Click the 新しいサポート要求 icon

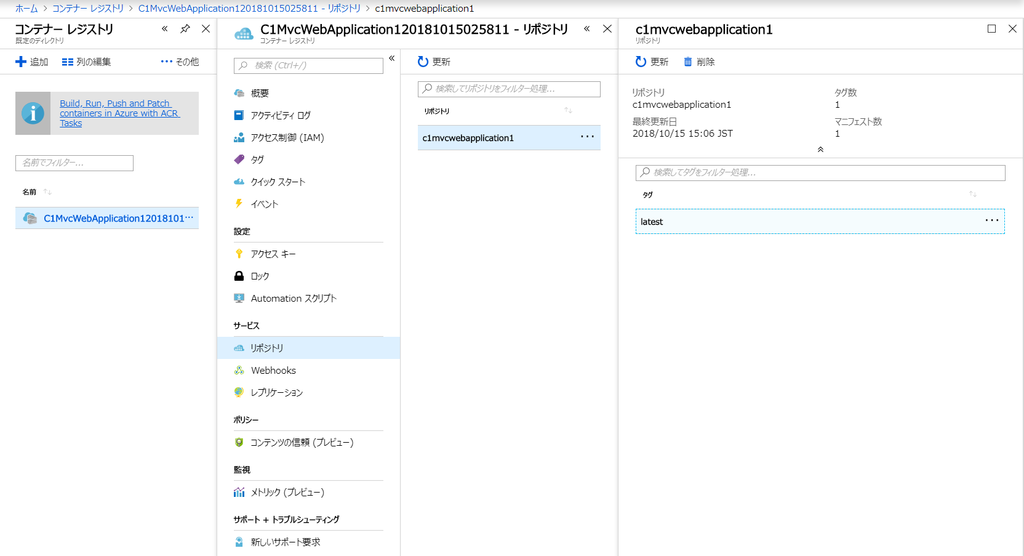[239, 542]
